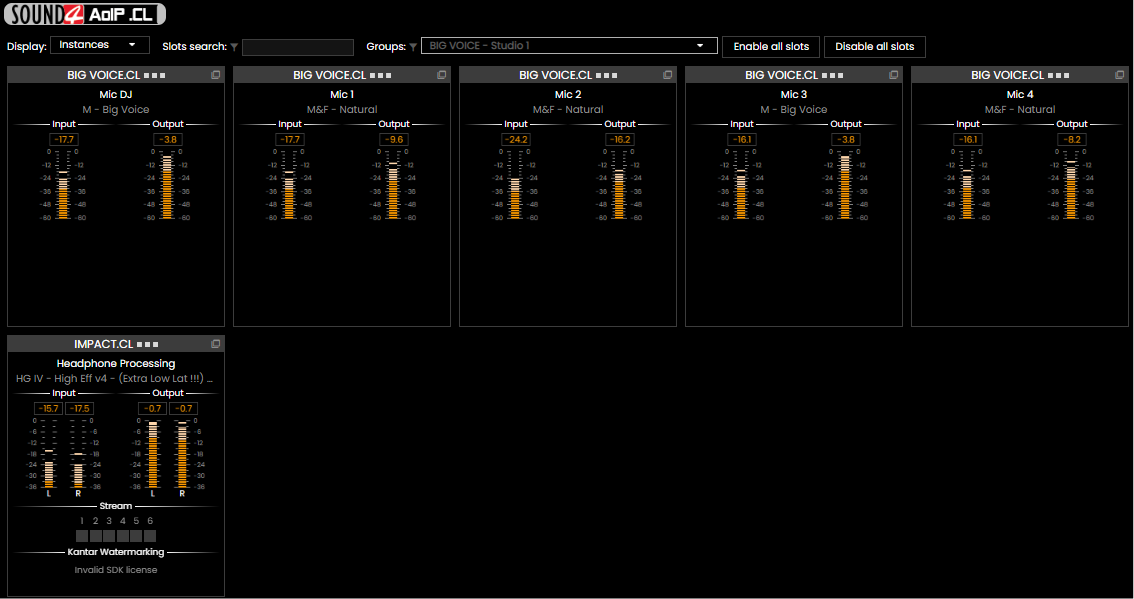Focus the Slots search input field
The width and height of the screenshot is (1134, 599).
pos(298,47)
